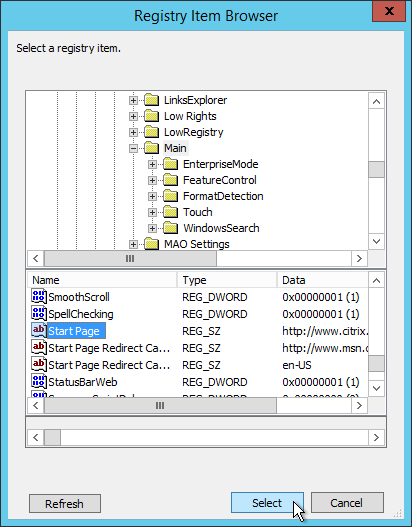Sort values by the Type column header
Screen dimensions: 412x527
227,280
